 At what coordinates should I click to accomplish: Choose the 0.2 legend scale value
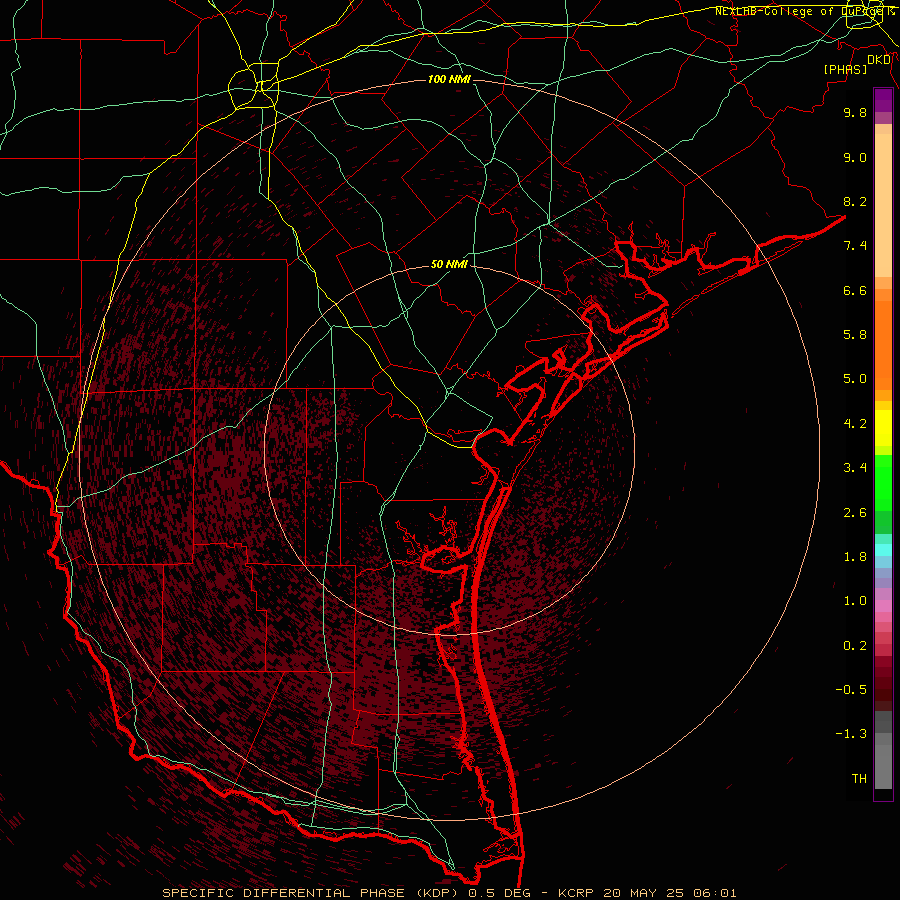coord(855,646)
